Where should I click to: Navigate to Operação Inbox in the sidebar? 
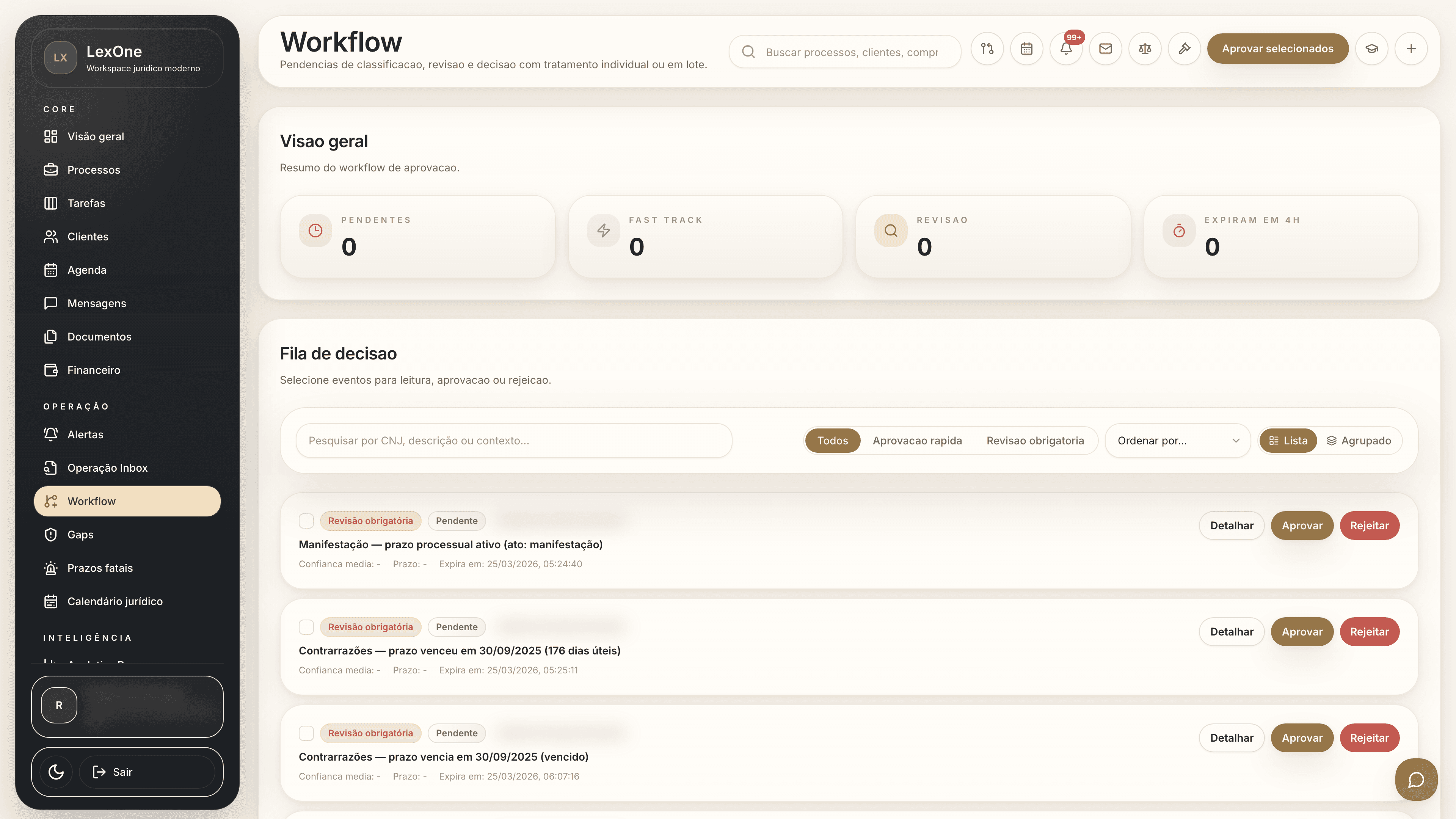(x=107, y=468)
